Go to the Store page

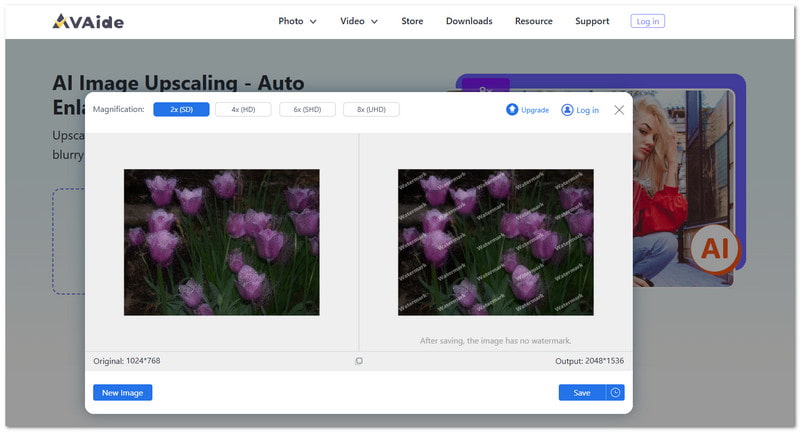click(x=412, y=21)
